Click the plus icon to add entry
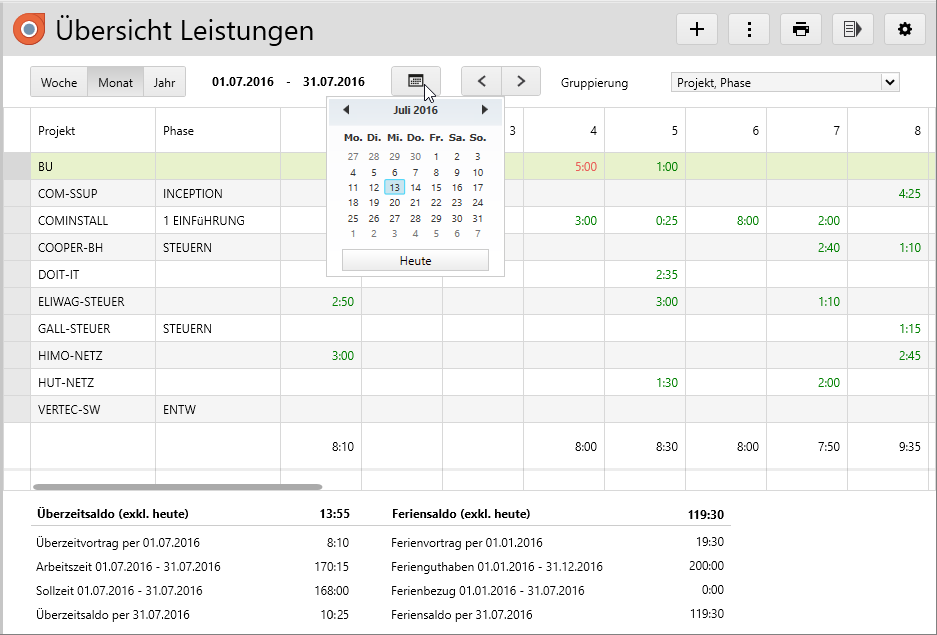The height and width of the screenshot is (635, 937). click(697, 29)
